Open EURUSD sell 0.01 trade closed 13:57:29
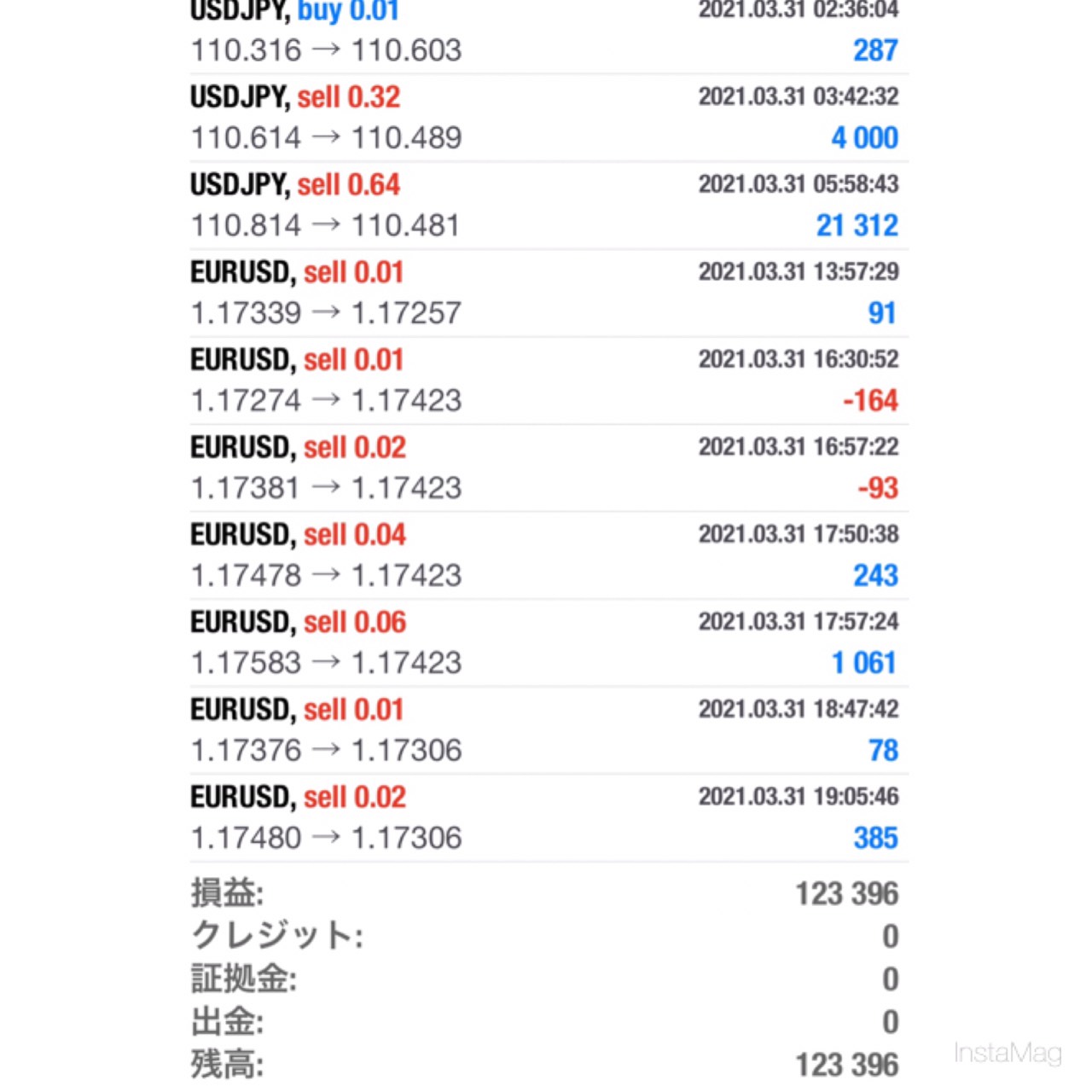 click(x=546, y=293)
